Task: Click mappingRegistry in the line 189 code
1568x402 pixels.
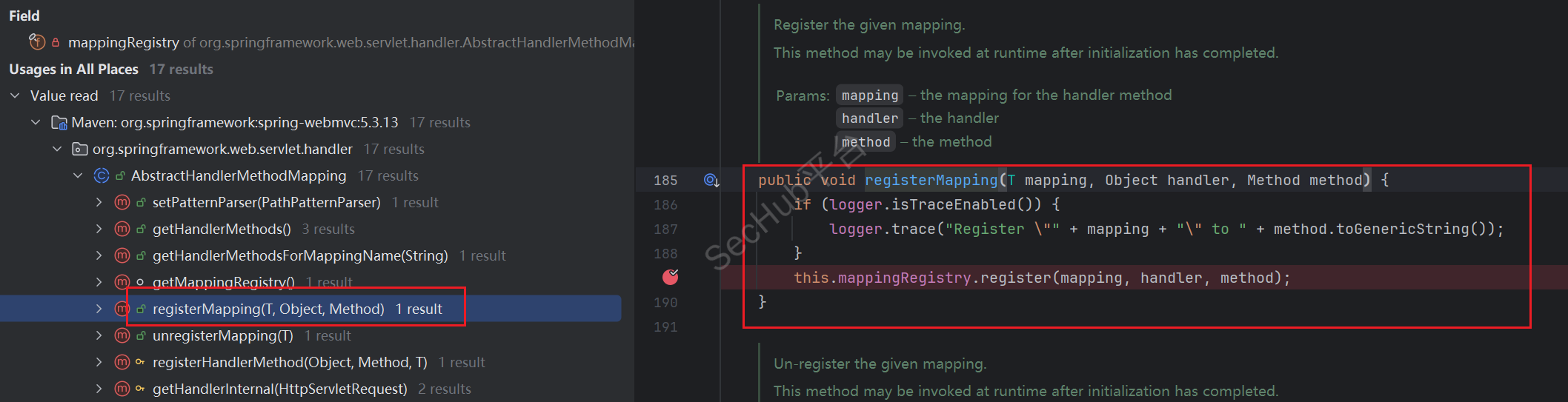Action: click(x=904, y=278)
